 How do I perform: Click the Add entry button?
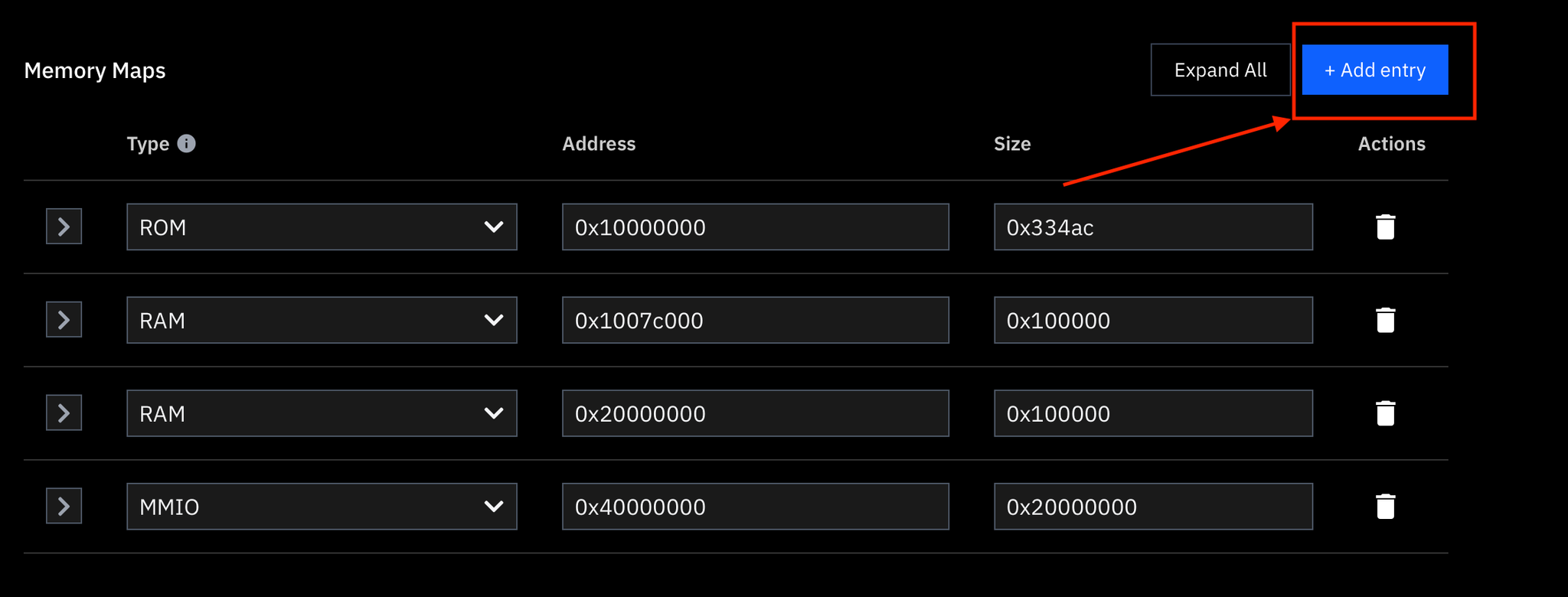pyautogui.click(x=1375, y=70)
